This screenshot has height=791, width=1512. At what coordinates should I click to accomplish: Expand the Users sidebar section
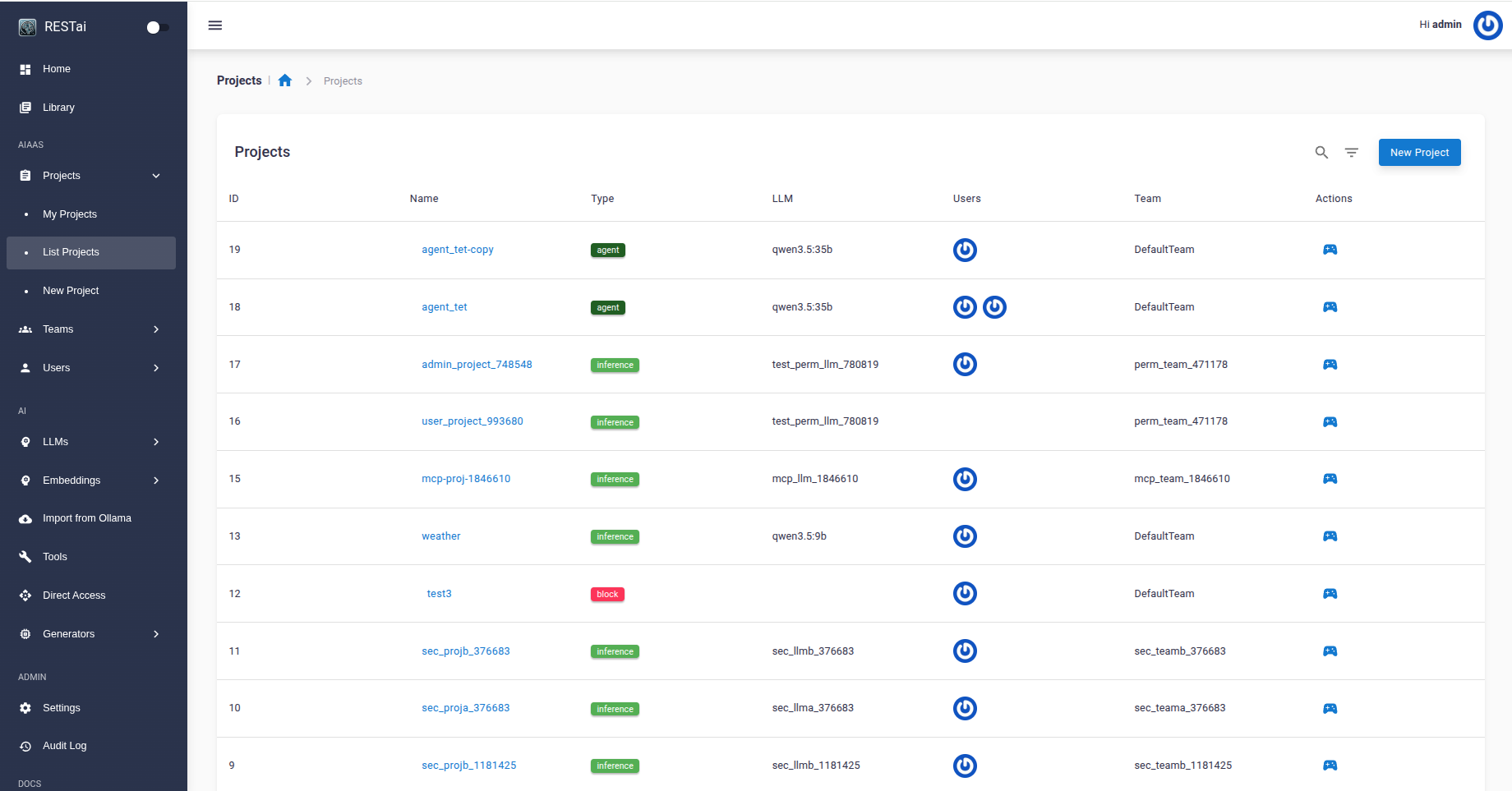tap(91, 368)
